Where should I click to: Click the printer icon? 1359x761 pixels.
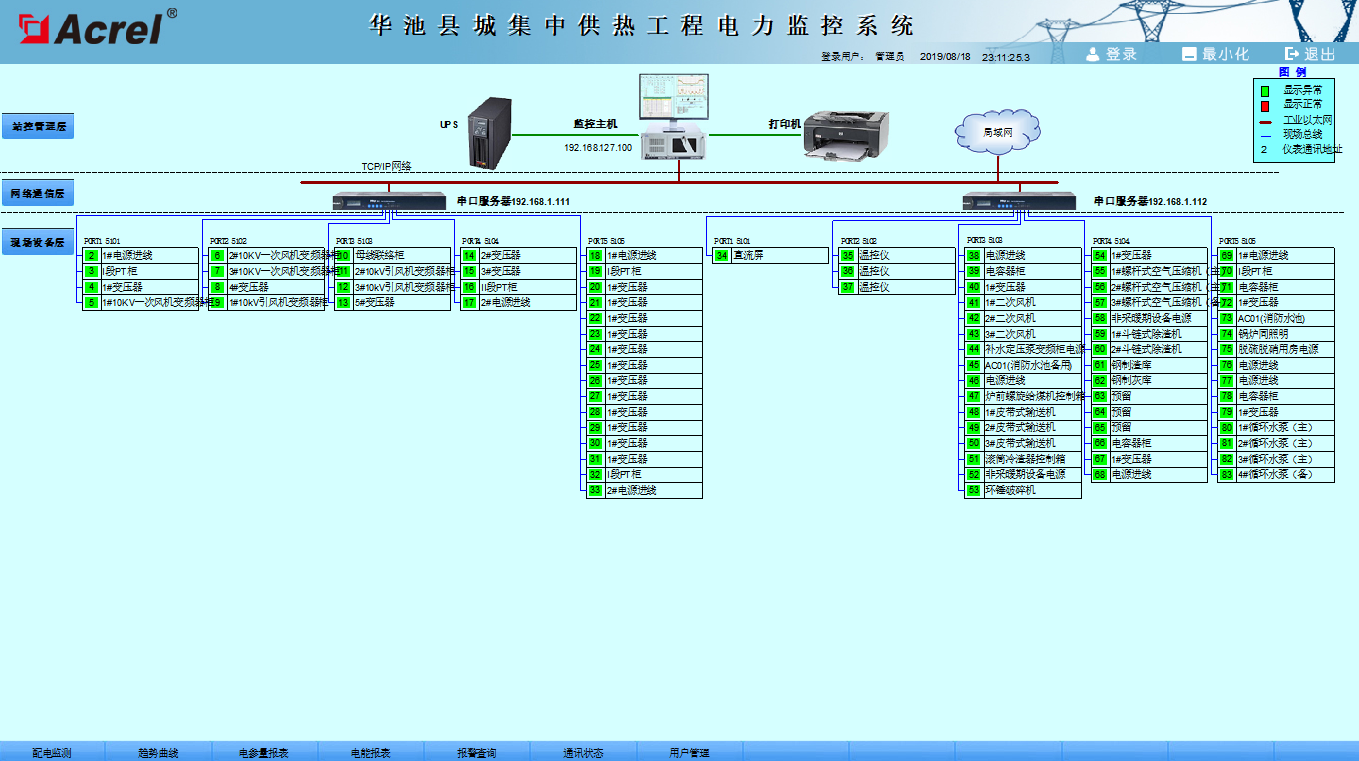847,132
